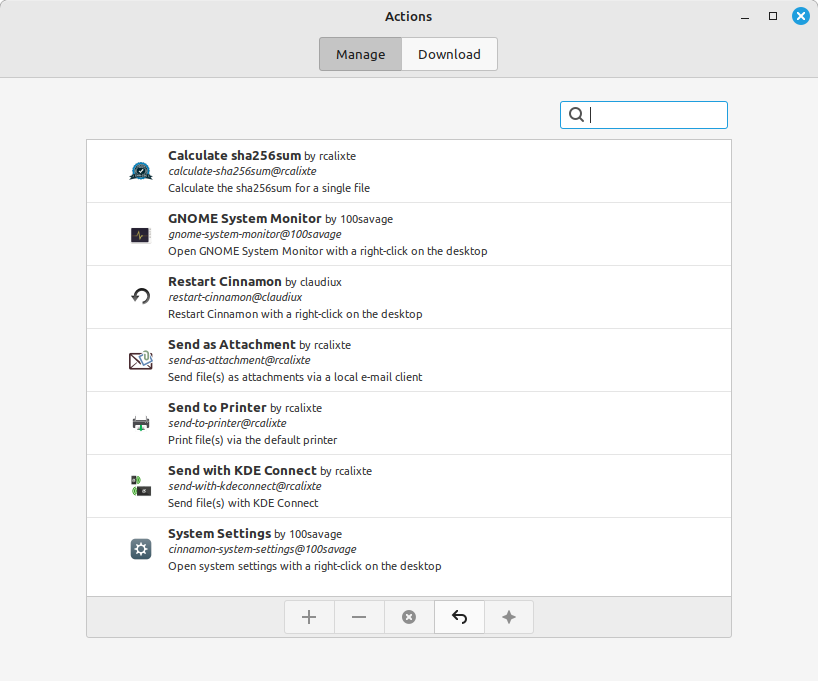Select the GNOME System Monitor action row

(x=400, y=234)
